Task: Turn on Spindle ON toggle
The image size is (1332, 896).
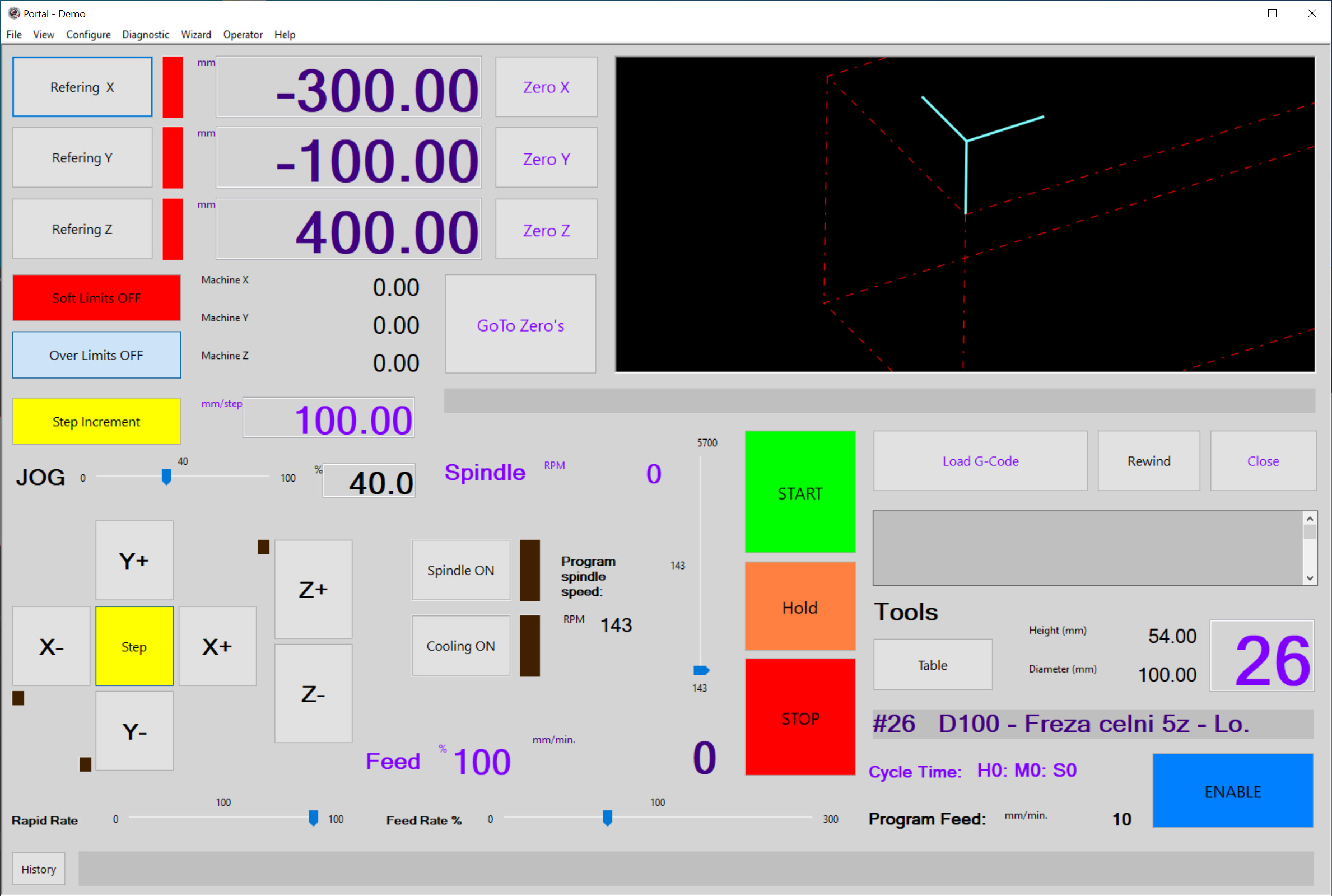Action: pyautogui.click(x=460, y=570)
